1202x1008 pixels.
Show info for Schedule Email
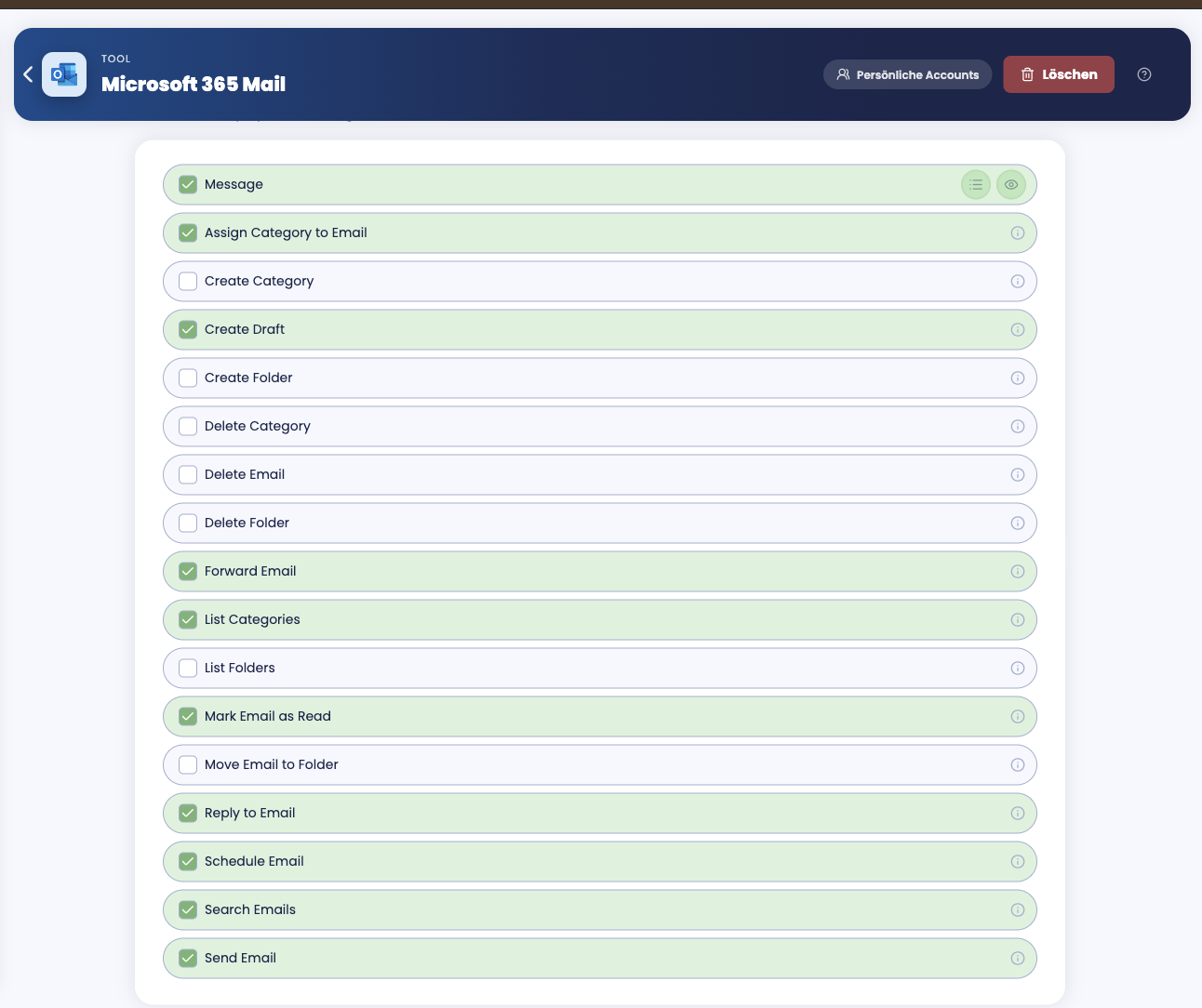click(1018, 861)
